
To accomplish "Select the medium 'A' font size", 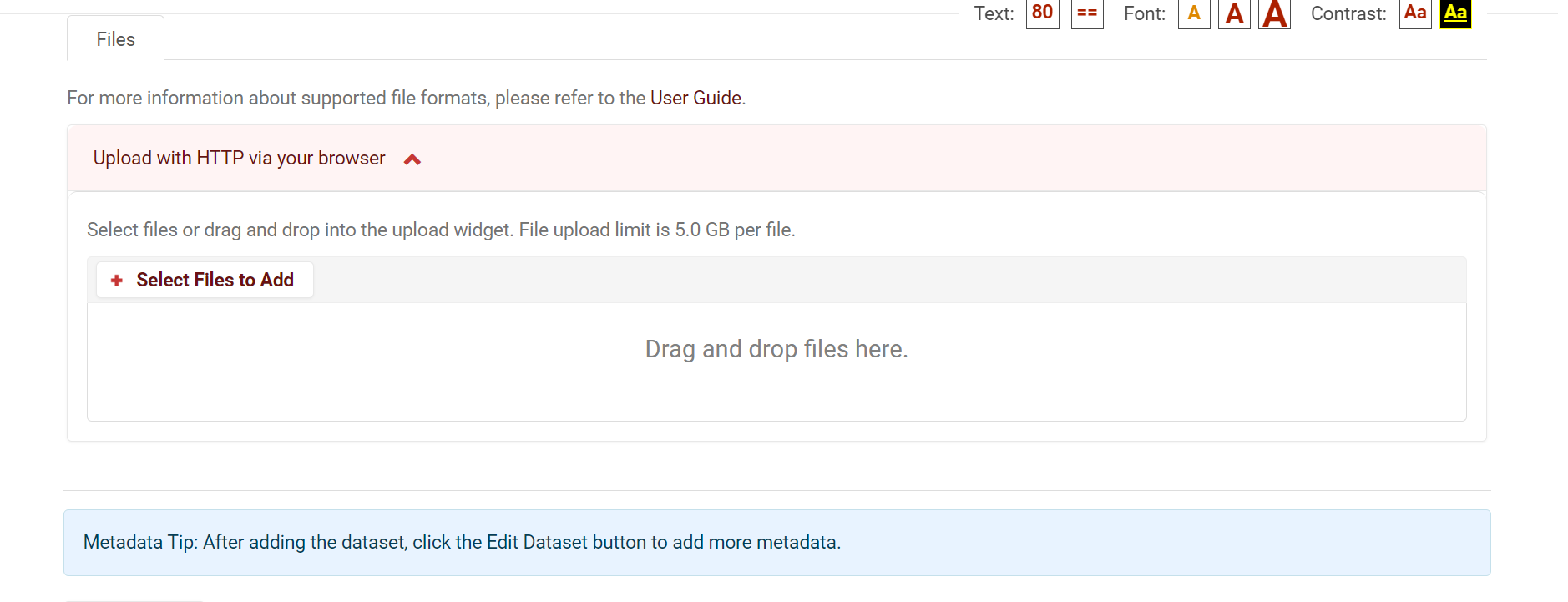I will [1234, 13].
